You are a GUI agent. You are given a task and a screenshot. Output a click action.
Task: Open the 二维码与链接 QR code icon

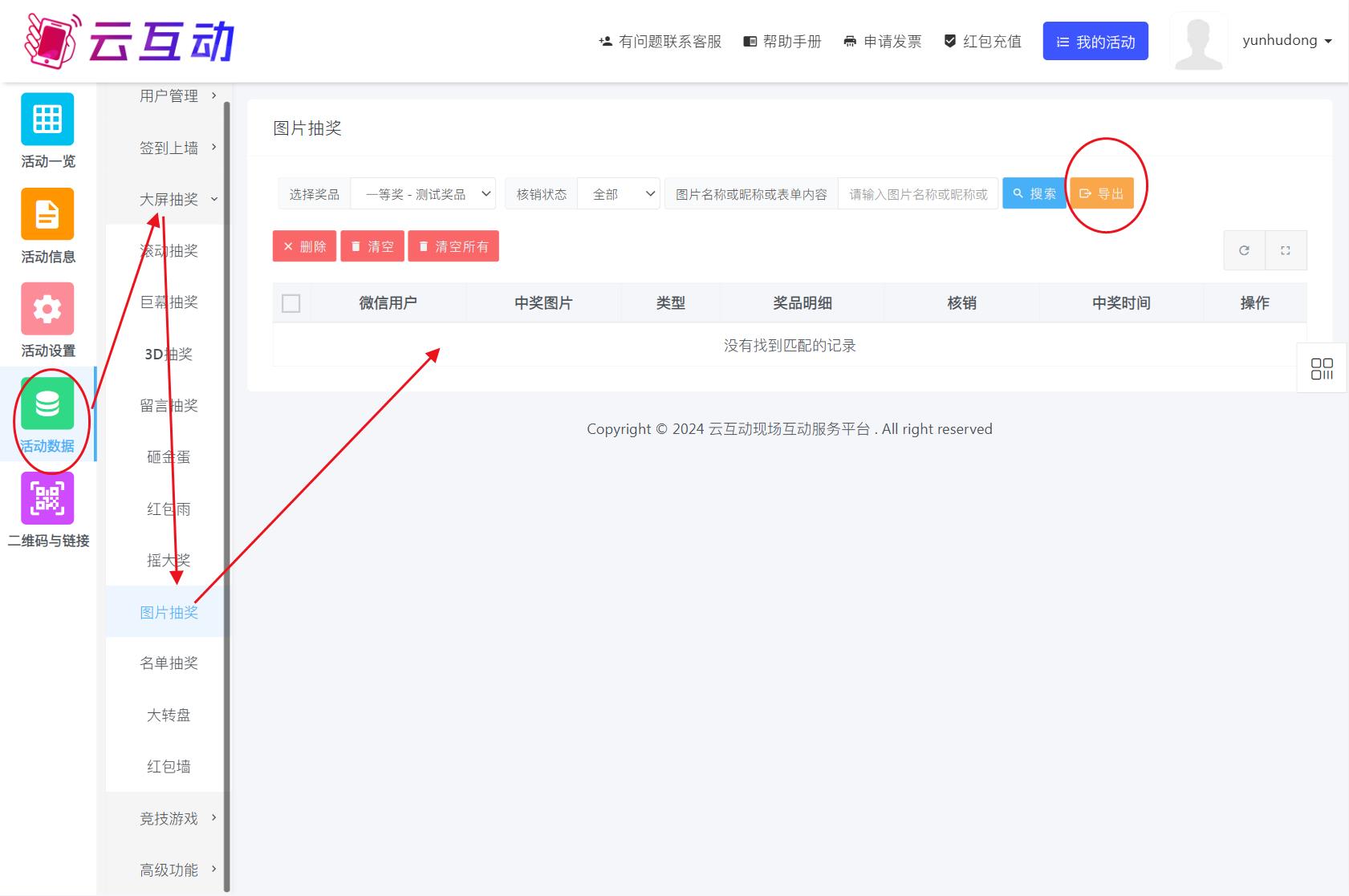pos(47,498)
